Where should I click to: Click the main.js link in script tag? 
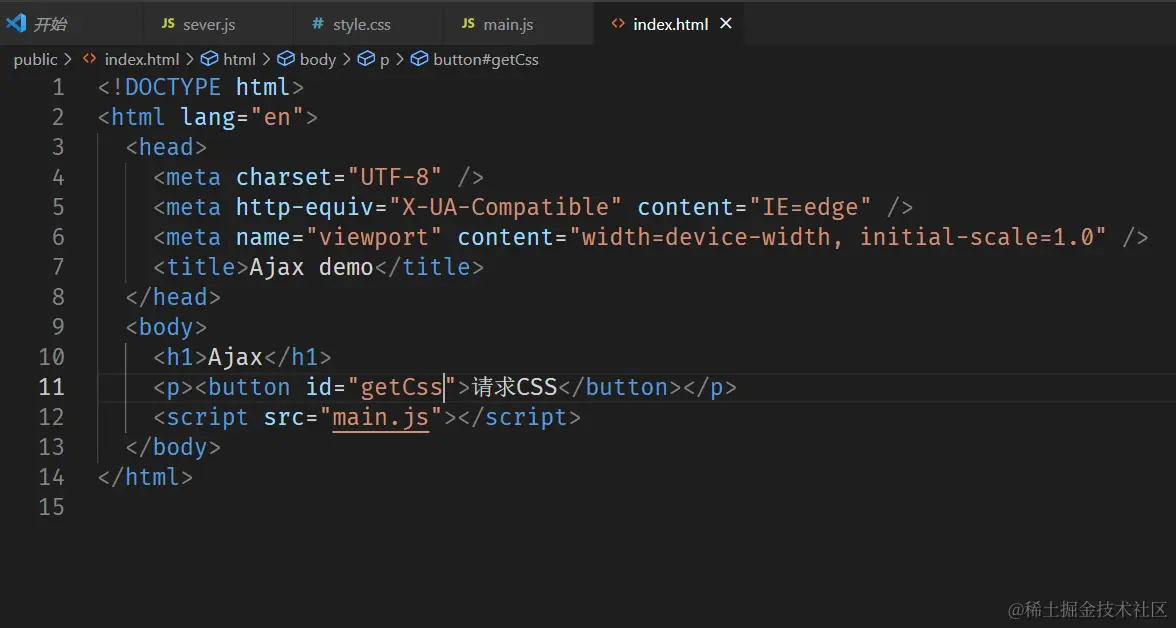(x=381, y=416)
